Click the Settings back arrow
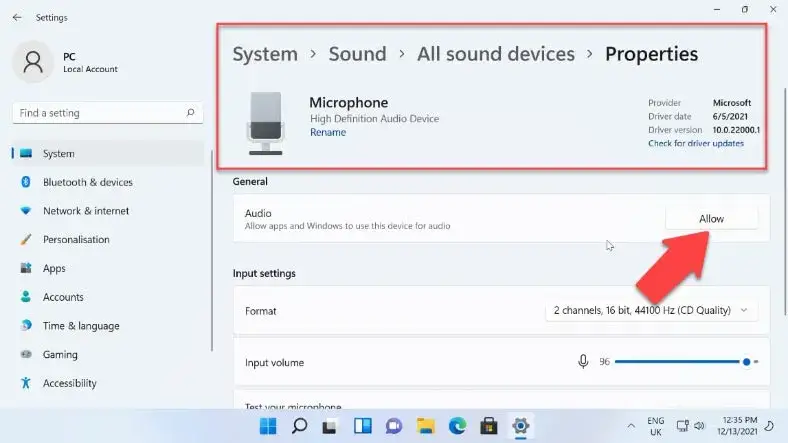This screenshot has height=443, width=788. (x=17, y=17)
